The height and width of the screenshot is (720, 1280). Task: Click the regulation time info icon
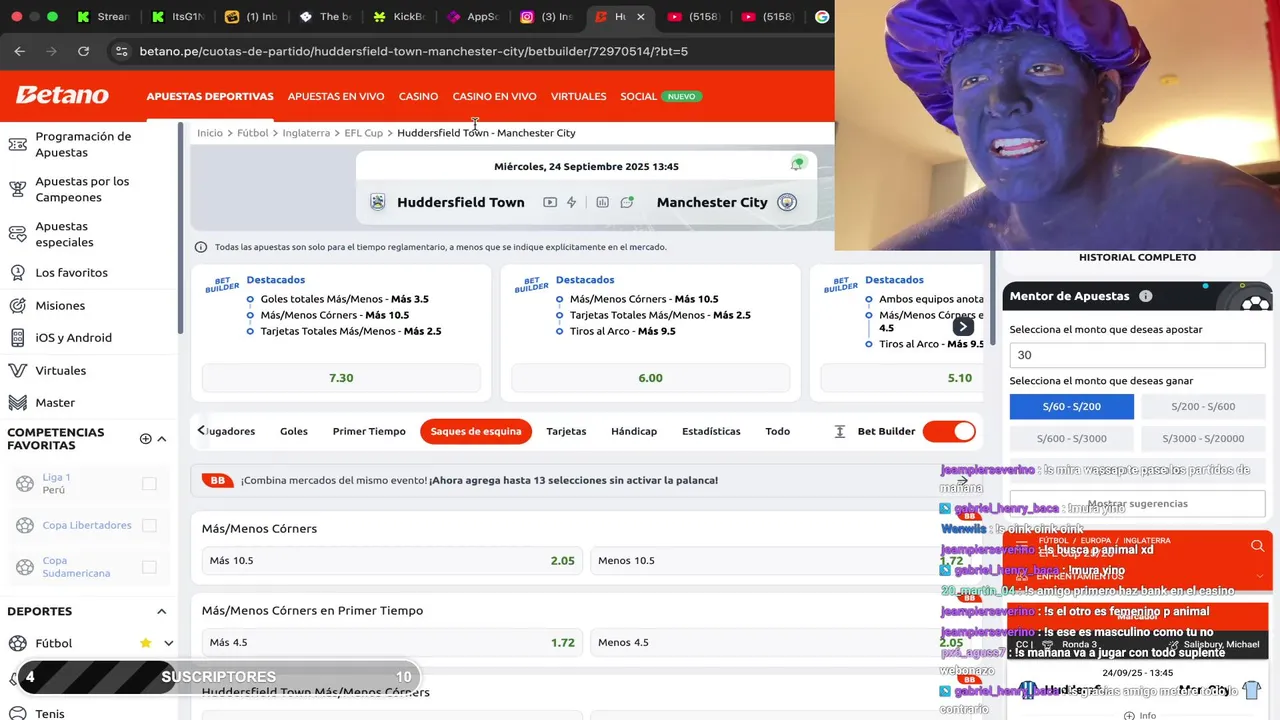click(x=200, y=247)
